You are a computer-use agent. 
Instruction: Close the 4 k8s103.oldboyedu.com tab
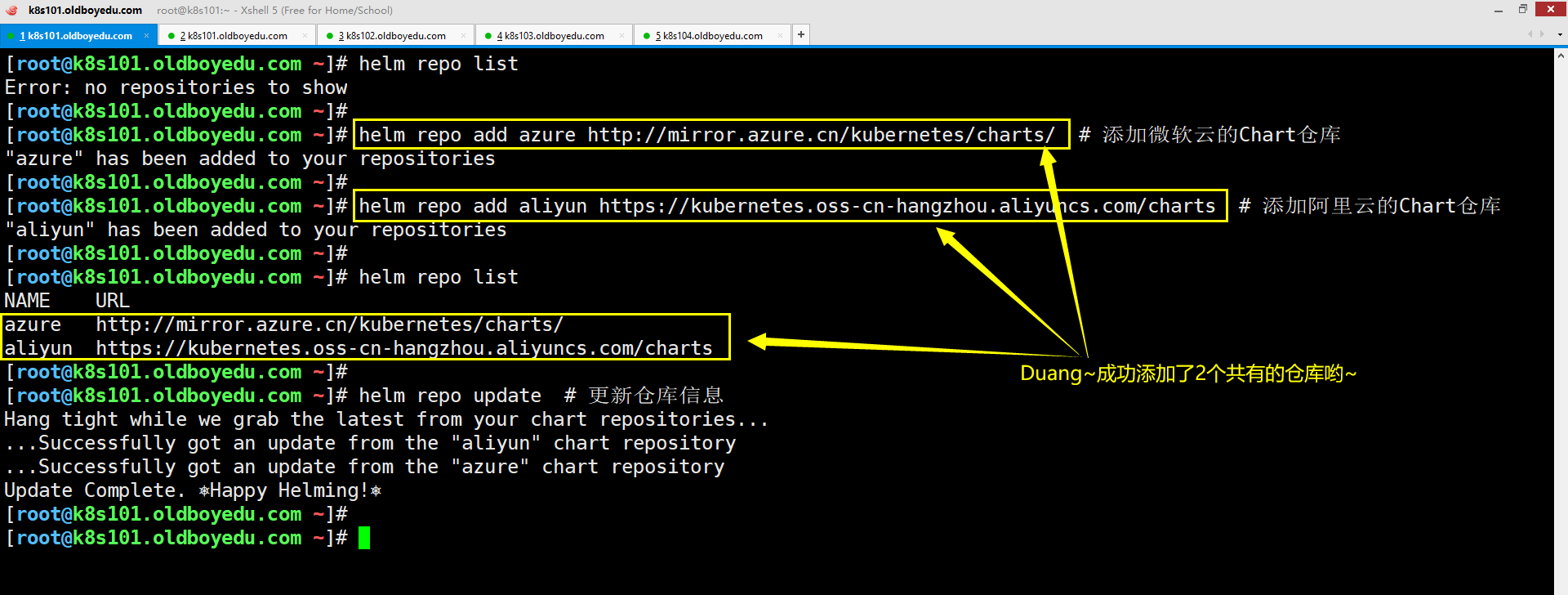point(621,35)
